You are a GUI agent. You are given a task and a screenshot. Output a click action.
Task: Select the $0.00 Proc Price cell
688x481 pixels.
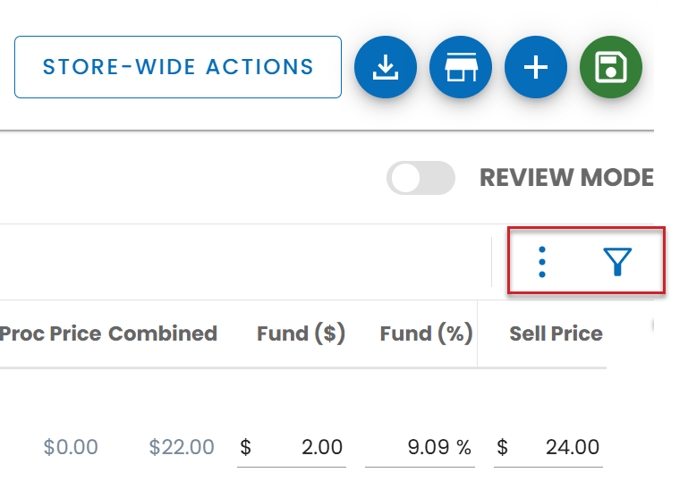[71, 447]
